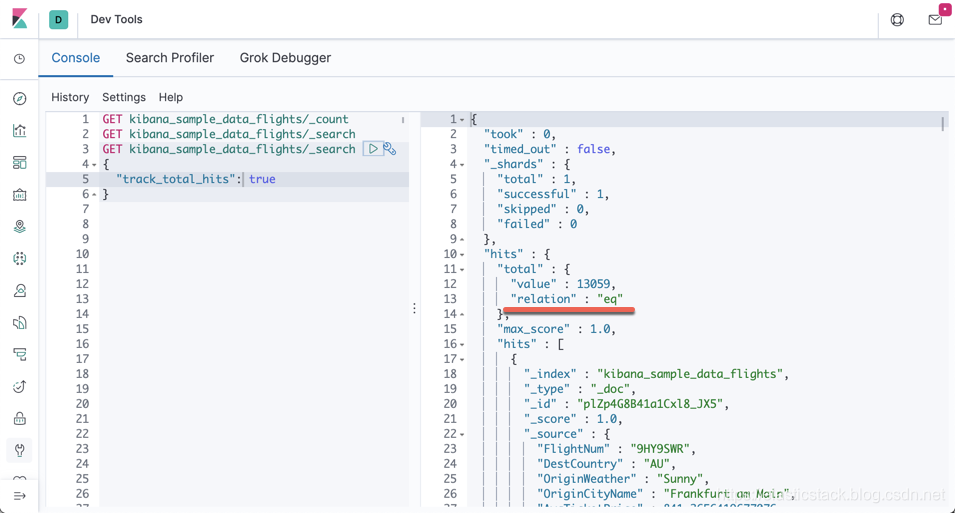Open Dev Tools wrench icon in sidebar

coord(19,450)
